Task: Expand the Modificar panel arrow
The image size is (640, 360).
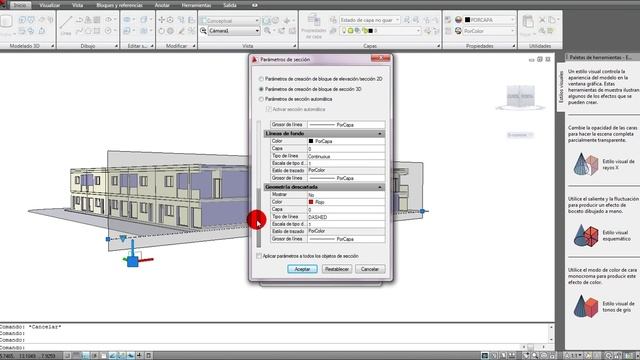Action: click(194, 46)
